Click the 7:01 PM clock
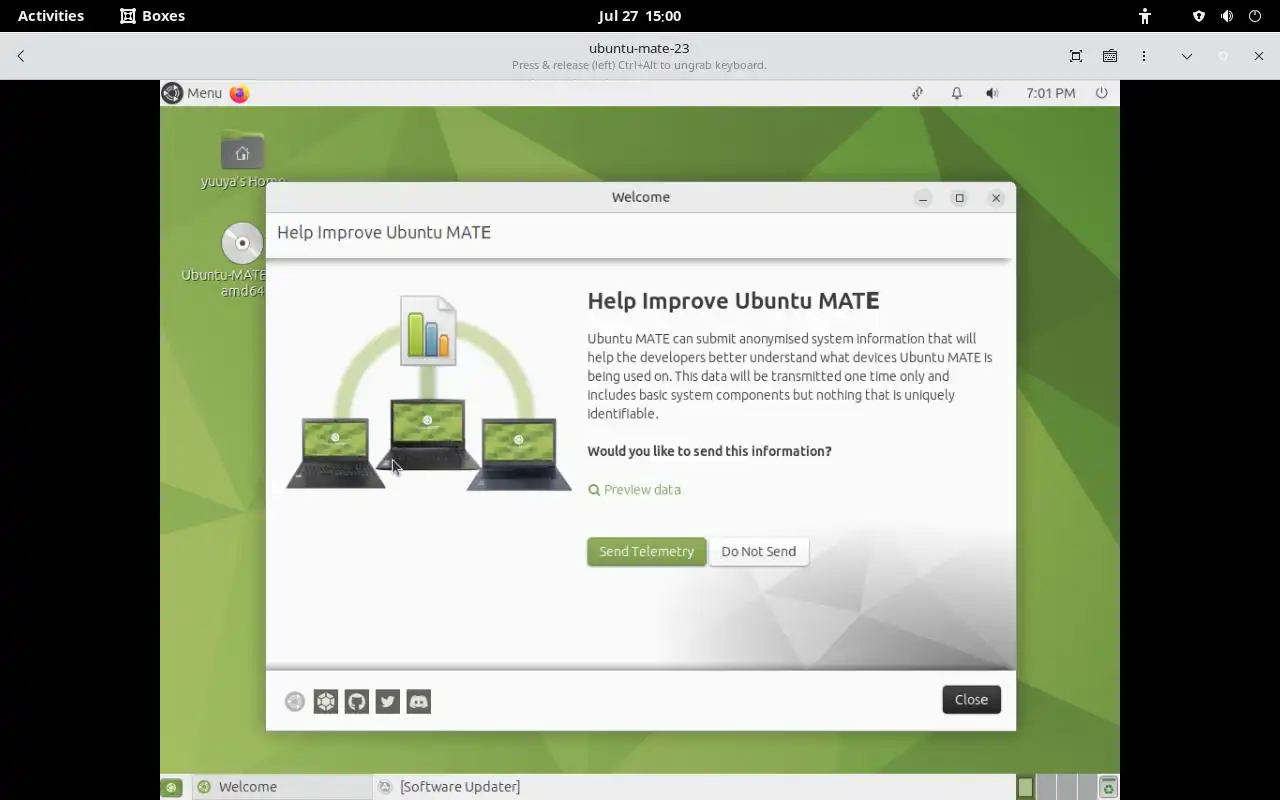The width and height of the screenshot is (1280, 800). click(1051, 93)
